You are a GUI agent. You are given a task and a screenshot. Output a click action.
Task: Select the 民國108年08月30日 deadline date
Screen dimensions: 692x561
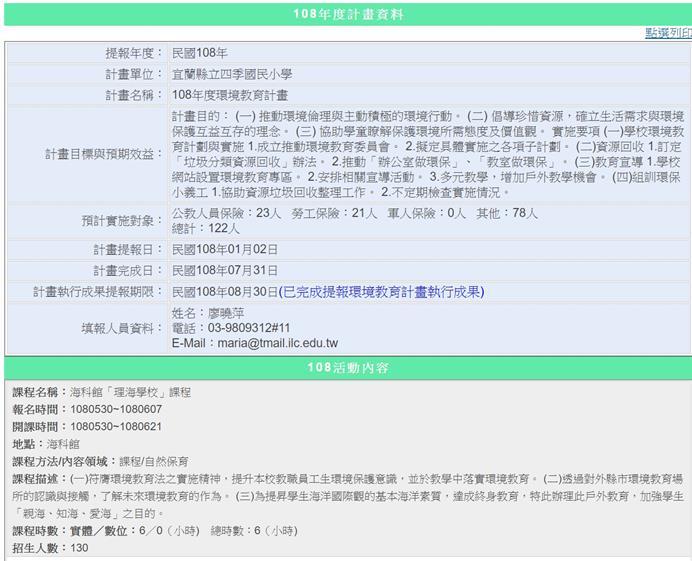(x=225, y=292)
